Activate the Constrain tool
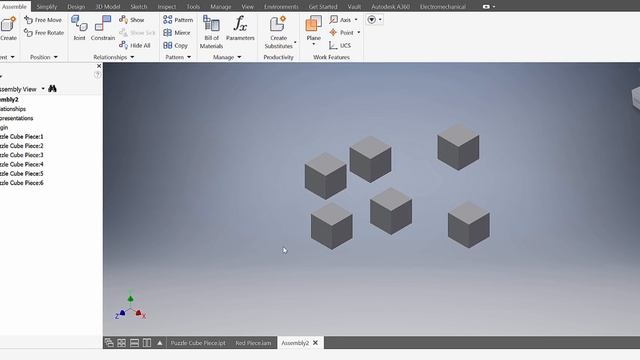640x360 pixels. pos(102,28)
